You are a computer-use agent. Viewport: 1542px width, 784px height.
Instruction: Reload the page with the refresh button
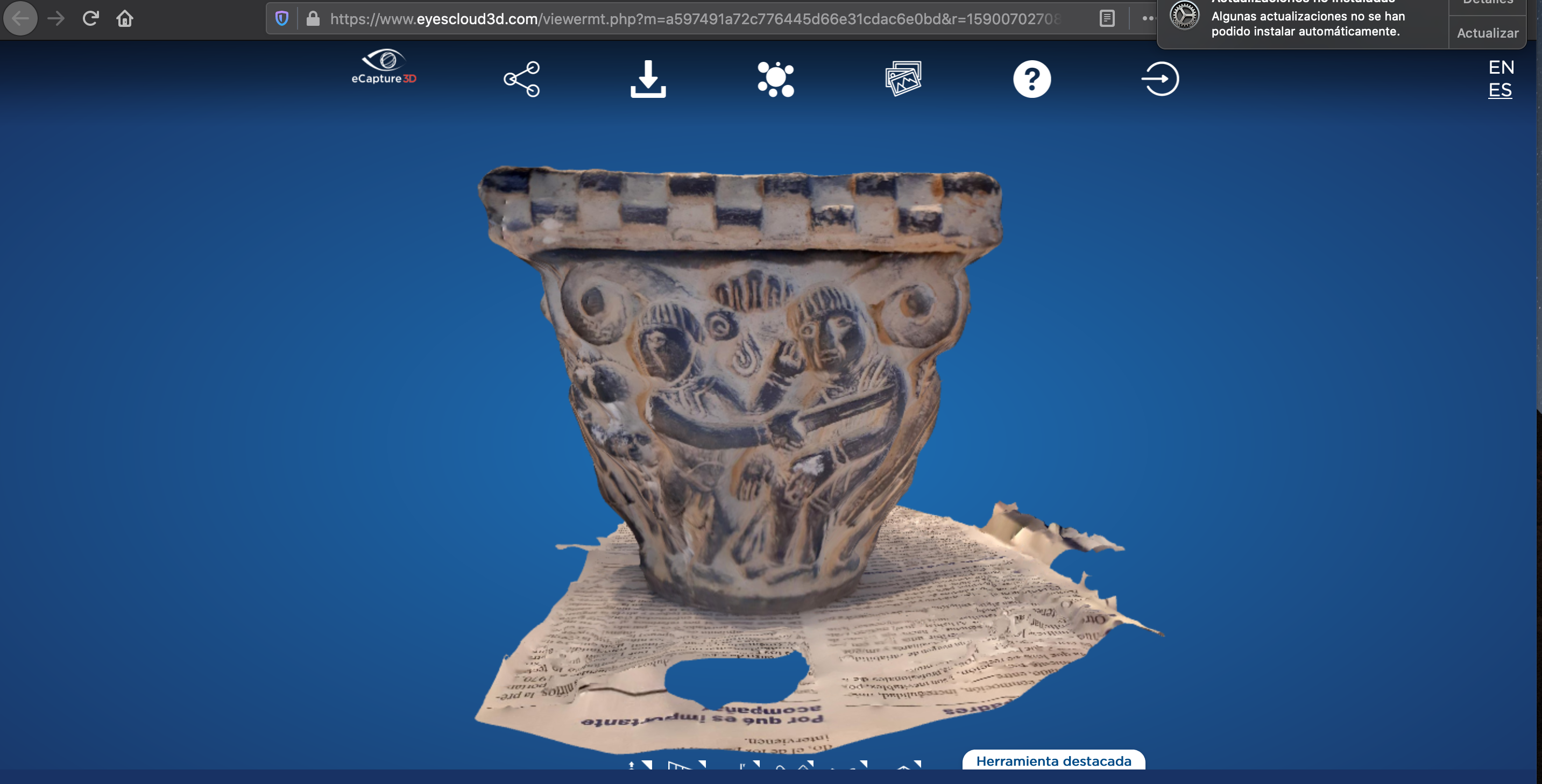(90, 19)
